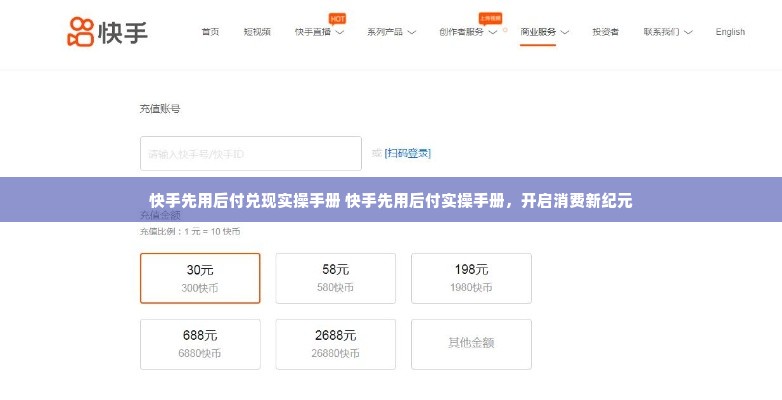Click 扫码登录 link

click(x=407, y=154)
